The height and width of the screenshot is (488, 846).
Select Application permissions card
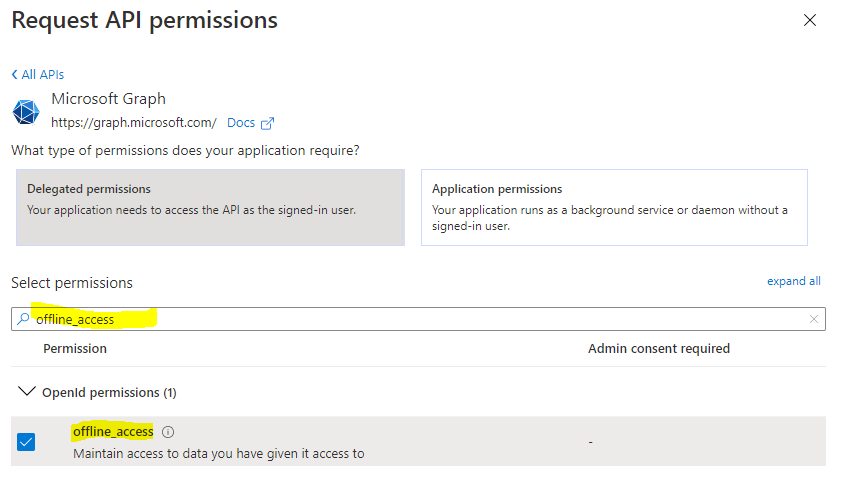click(614, 207)
